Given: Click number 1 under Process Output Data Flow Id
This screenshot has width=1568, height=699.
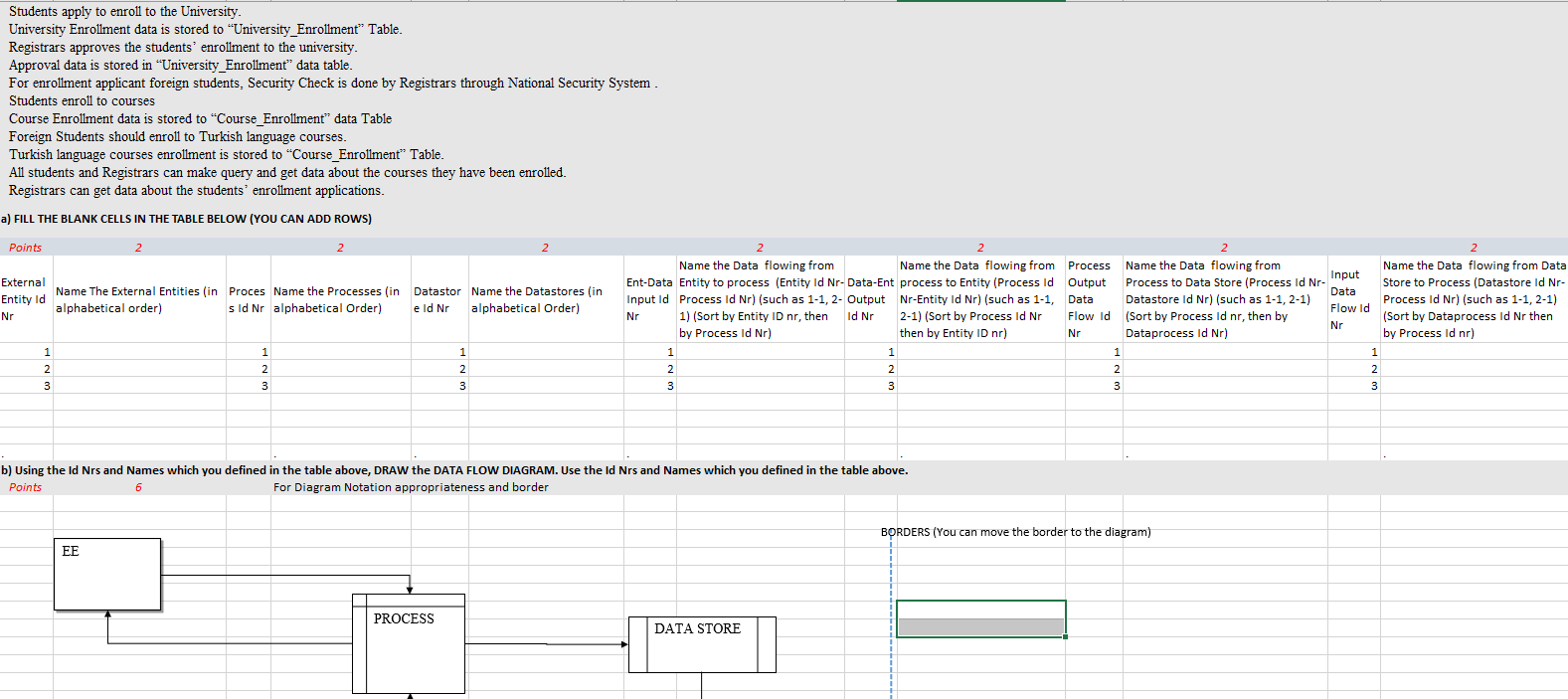Looking at the screenshot, I should [1117, 352].
